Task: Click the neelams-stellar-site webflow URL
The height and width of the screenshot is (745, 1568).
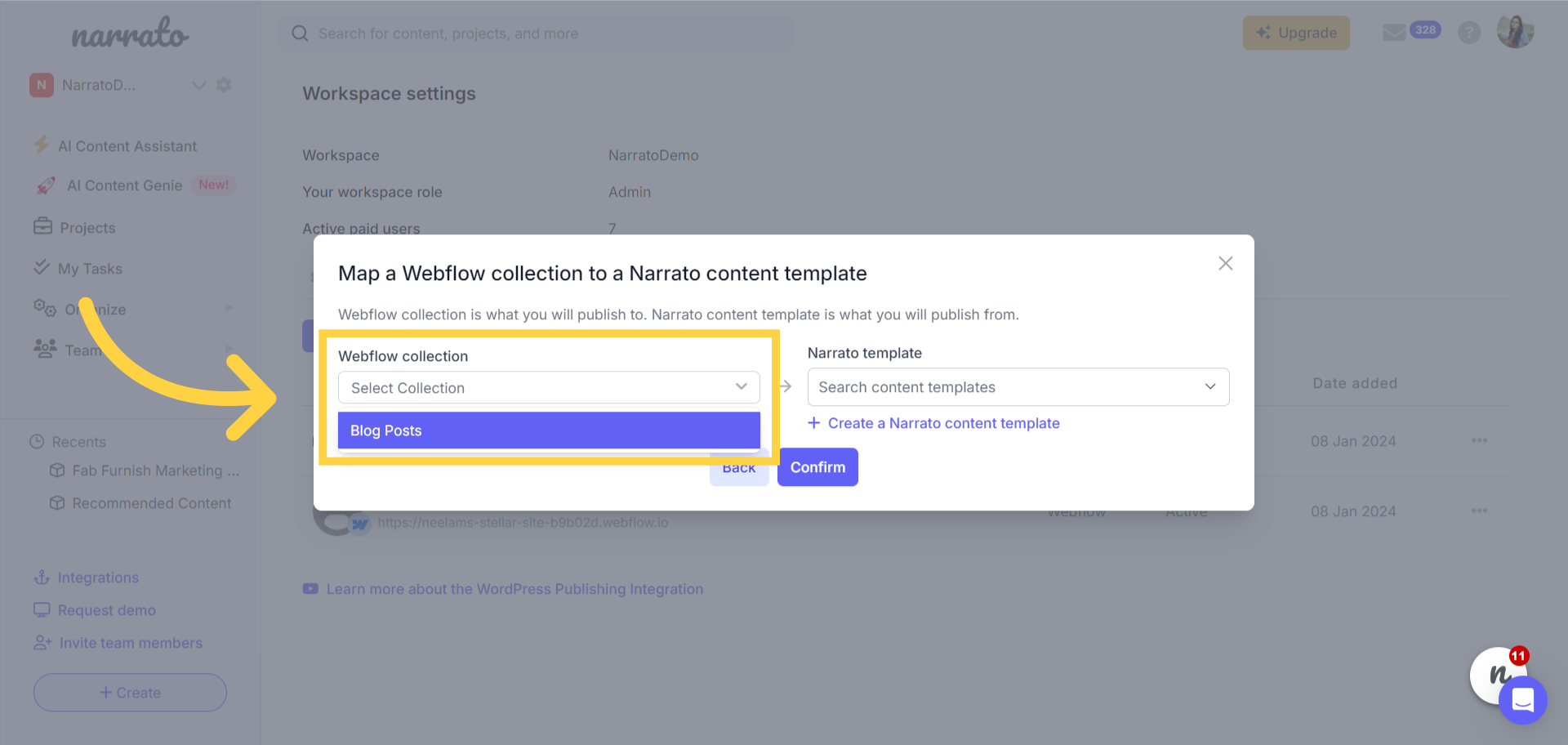Action: pos(523,522)
